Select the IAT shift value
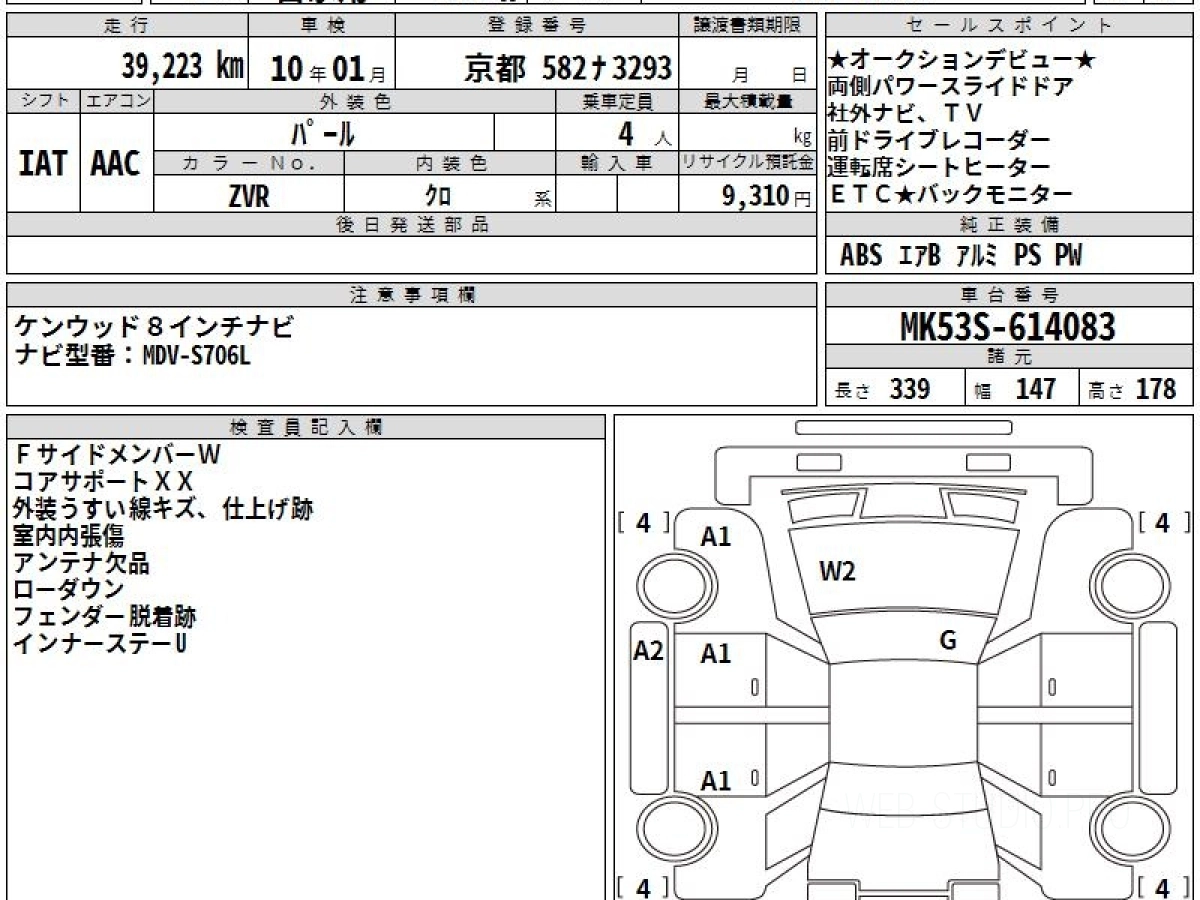Screen dimensions: 1200x900 (x=43, y=163)
